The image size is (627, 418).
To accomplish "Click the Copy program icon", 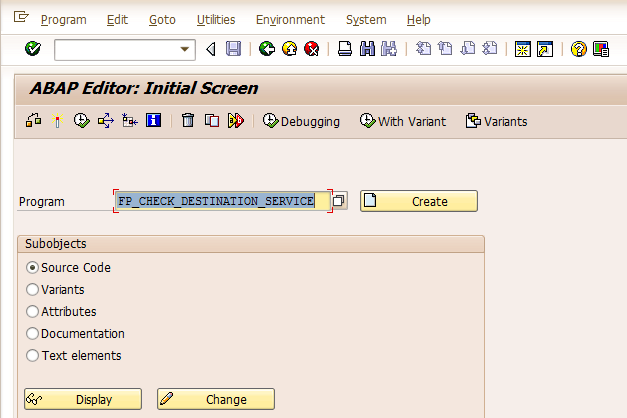I will 212,120.
